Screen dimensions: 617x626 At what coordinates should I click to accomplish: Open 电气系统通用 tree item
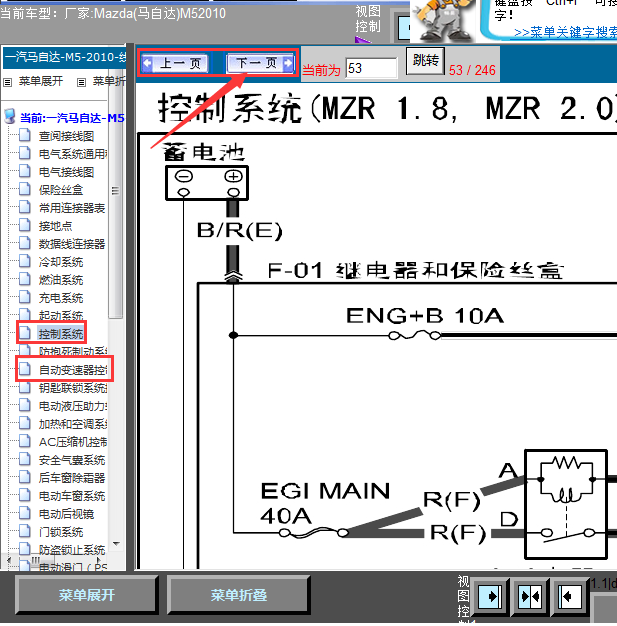[73, 154]
